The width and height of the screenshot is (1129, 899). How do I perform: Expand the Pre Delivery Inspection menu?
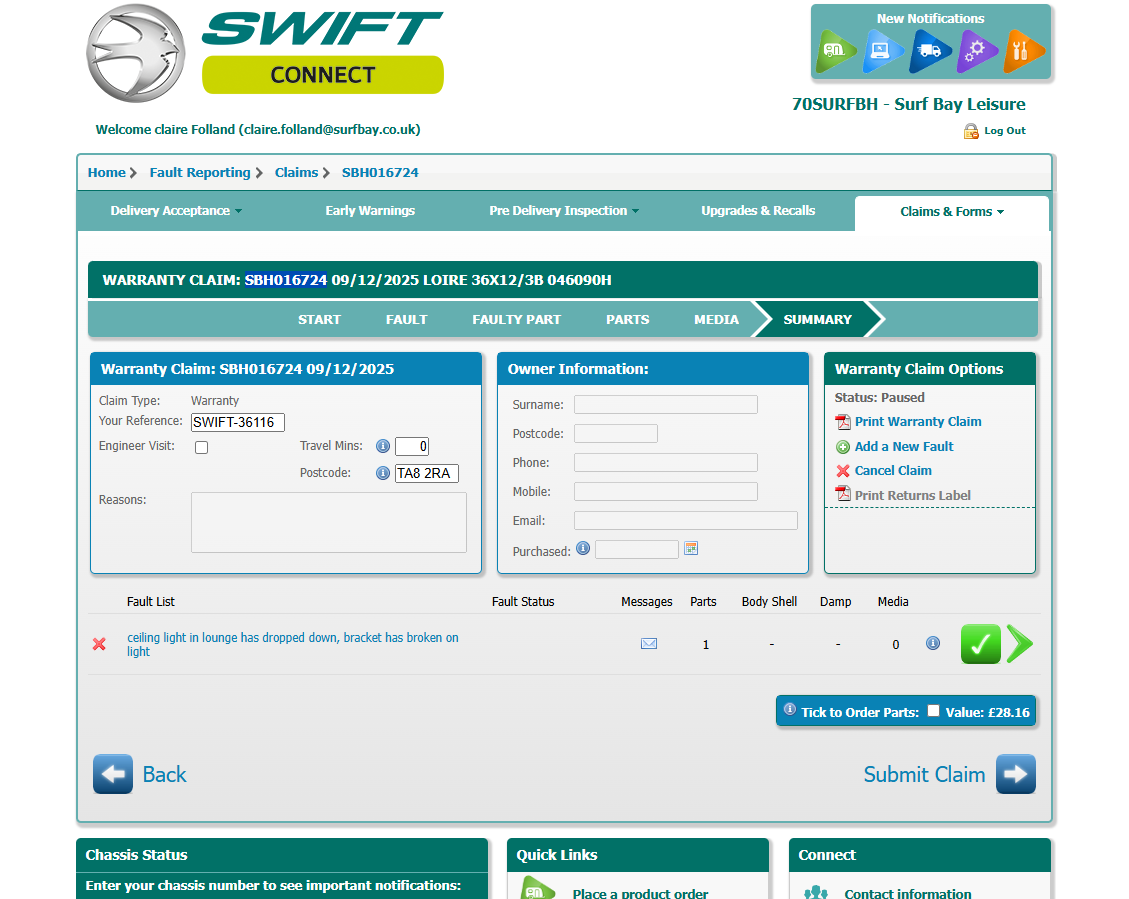coord(564,211)
